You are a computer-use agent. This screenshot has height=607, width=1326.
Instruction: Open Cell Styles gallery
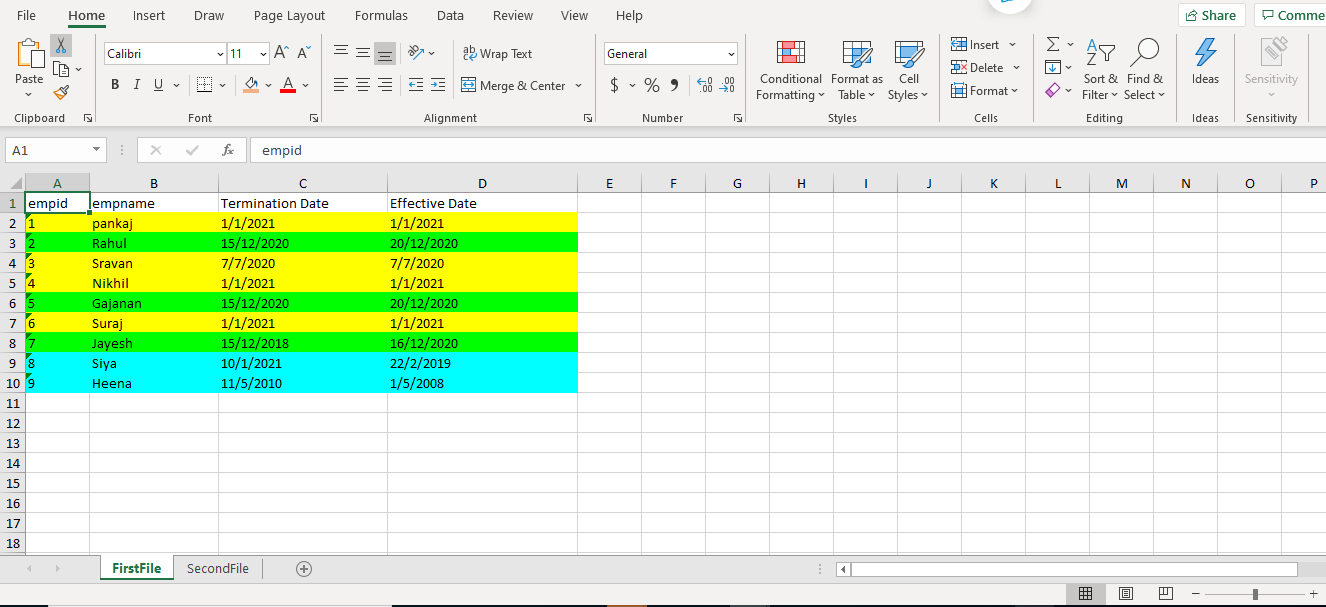click(x=908, y=70)
